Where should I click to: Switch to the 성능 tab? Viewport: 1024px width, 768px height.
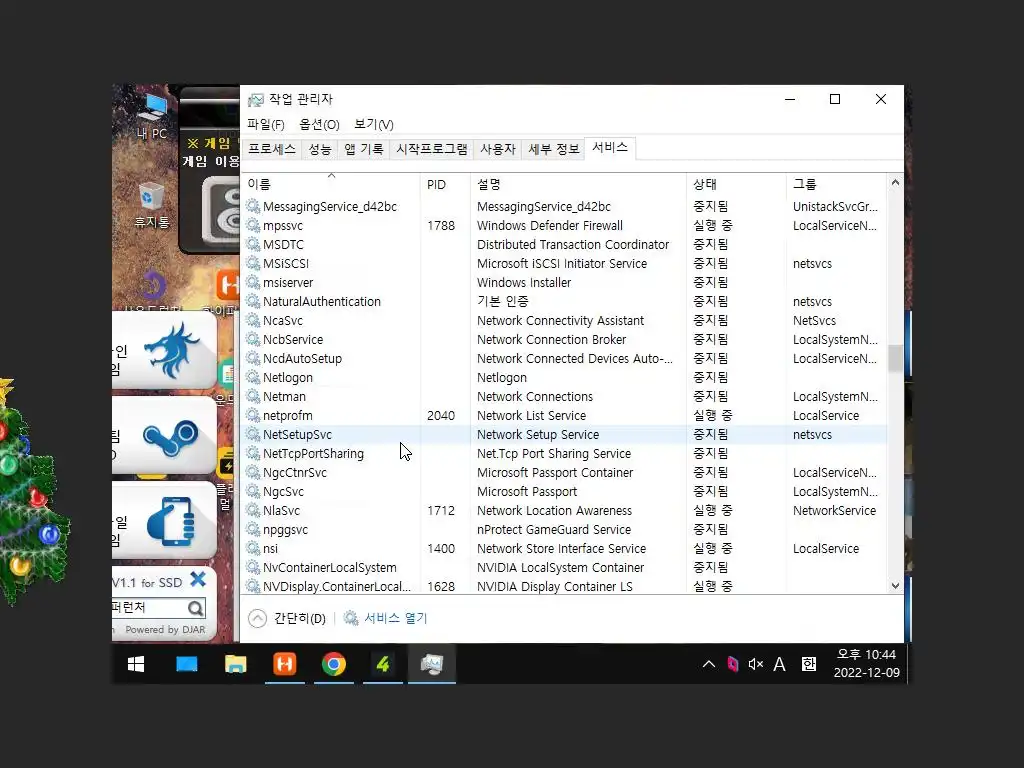[x=320, y=149]
